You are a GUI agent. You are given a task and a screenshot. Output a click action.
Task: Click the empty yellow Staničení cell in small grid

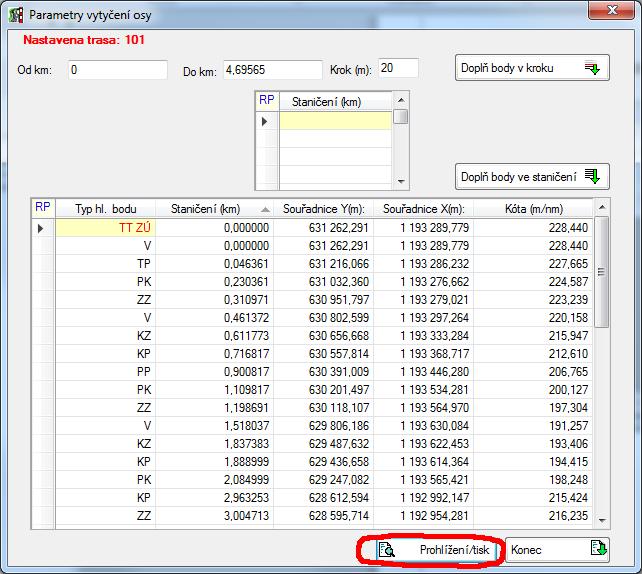click(x=335, y=121)
